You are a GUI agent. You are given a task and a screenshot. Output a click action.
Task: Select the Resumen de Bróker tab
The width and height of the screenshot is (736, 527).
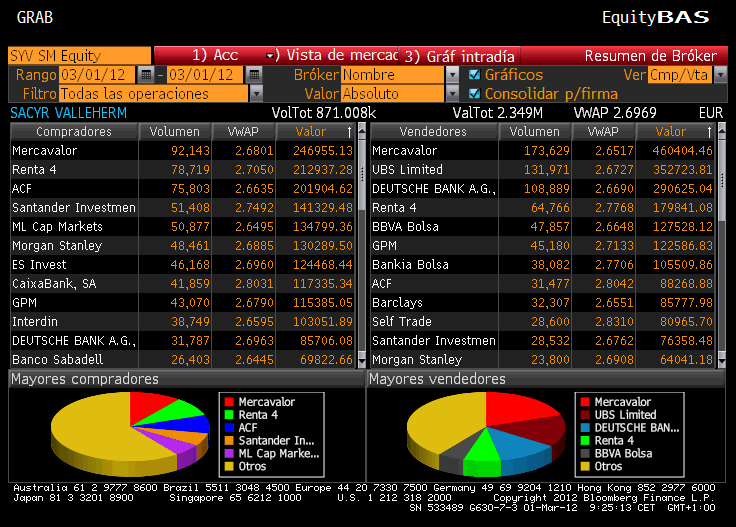(x=651, y=56)
